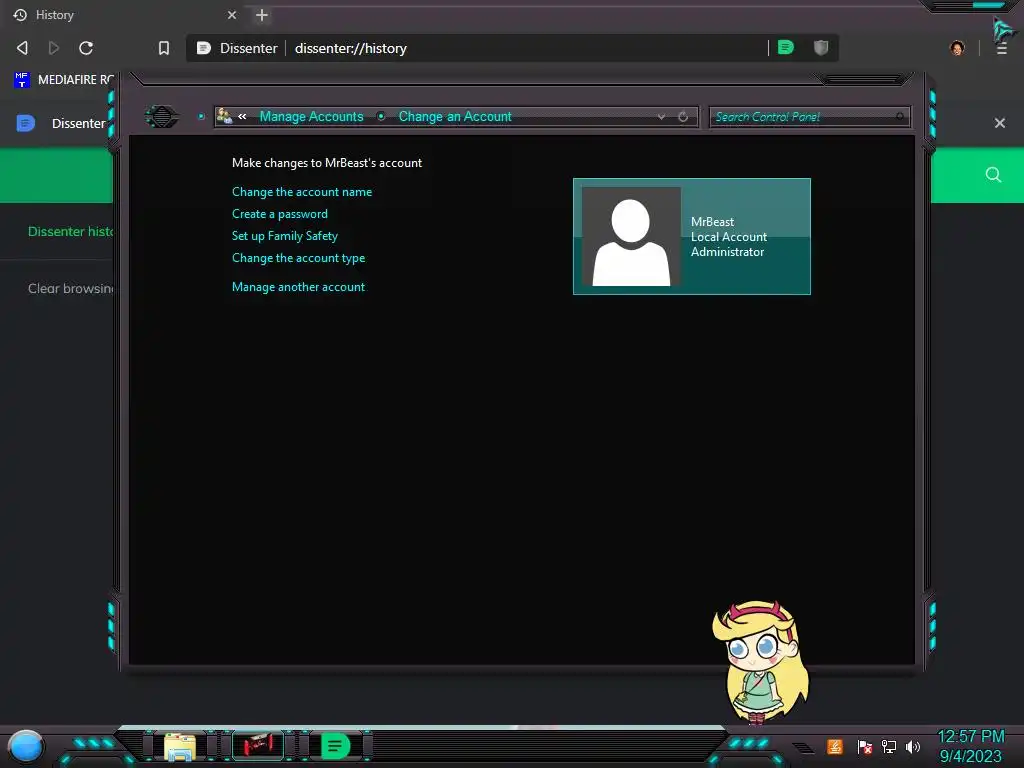The image size is (1024, 768).
Task: Select Clear browsing data in sidebar
Action: (x=71, y=288)
